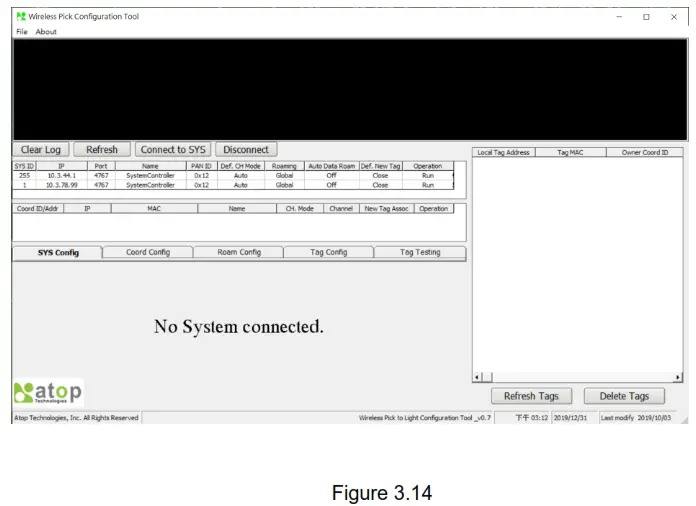Click the SYS ID column header
The width and height of the screenshot is (696, 506).
click(x=24, y=166)
